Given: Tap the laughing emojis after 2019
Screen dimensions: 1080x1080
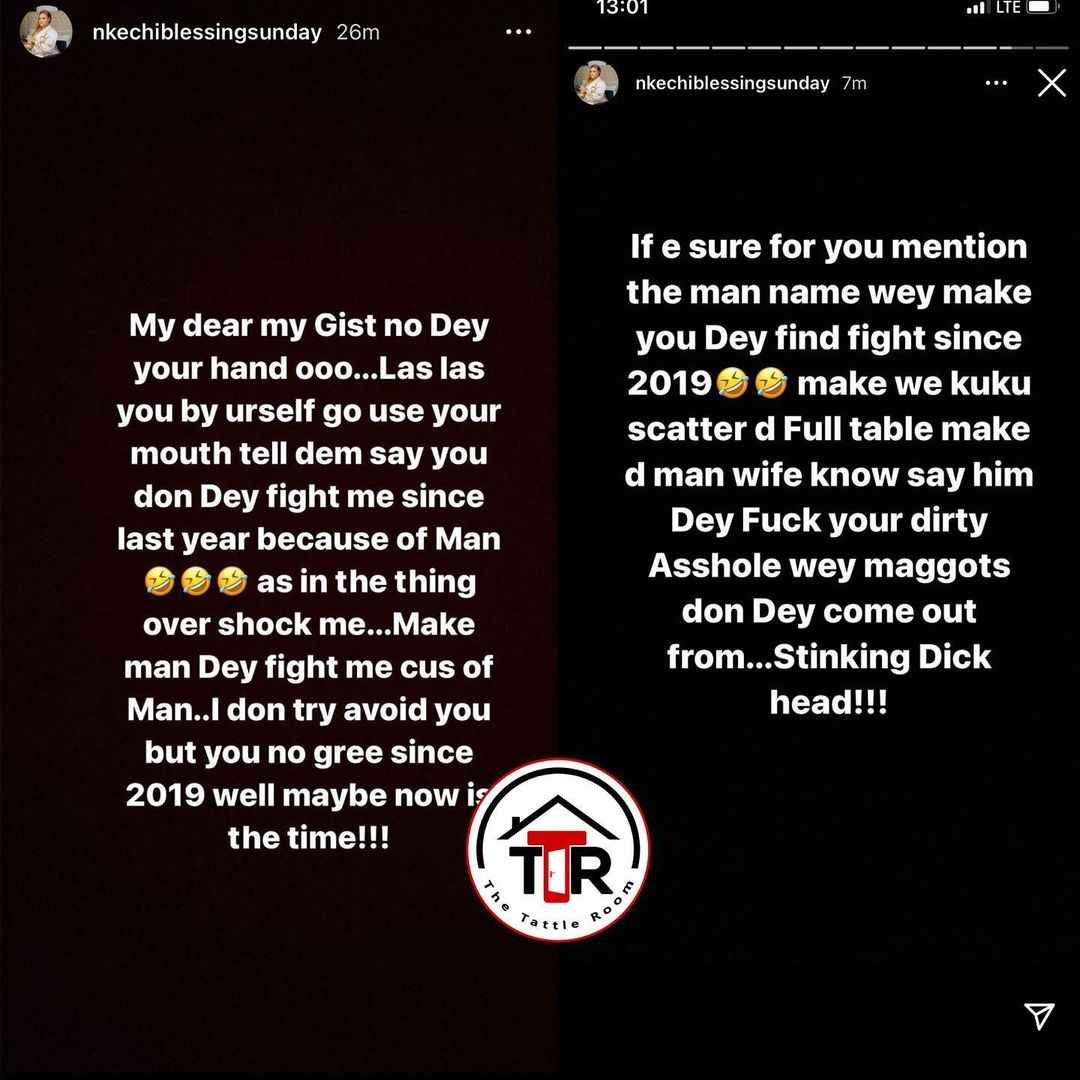Looking at the screenshot, I should click(x=752, y=384).
